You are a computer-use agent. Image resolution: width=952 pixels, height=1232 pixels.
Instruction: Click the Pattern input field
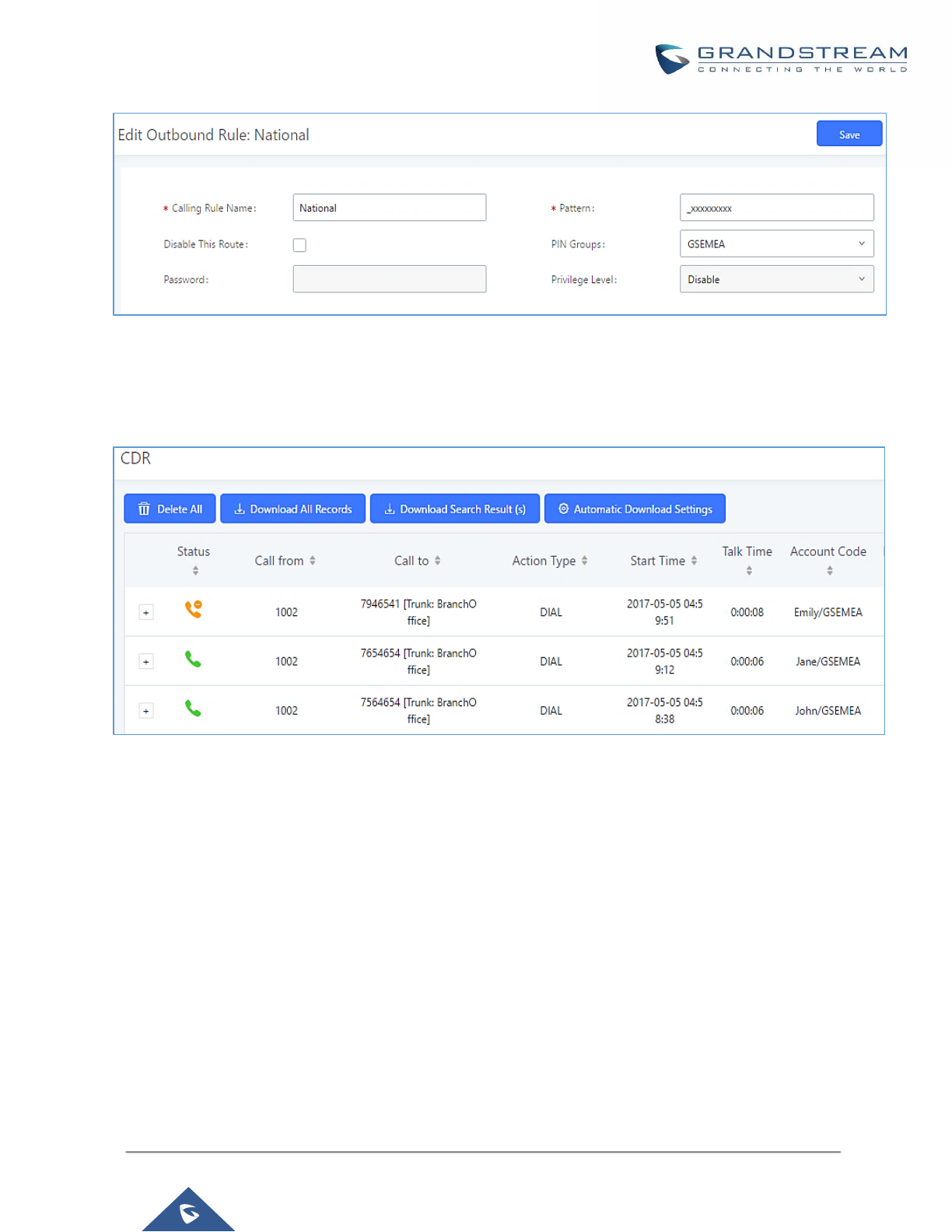click(776, 208)
